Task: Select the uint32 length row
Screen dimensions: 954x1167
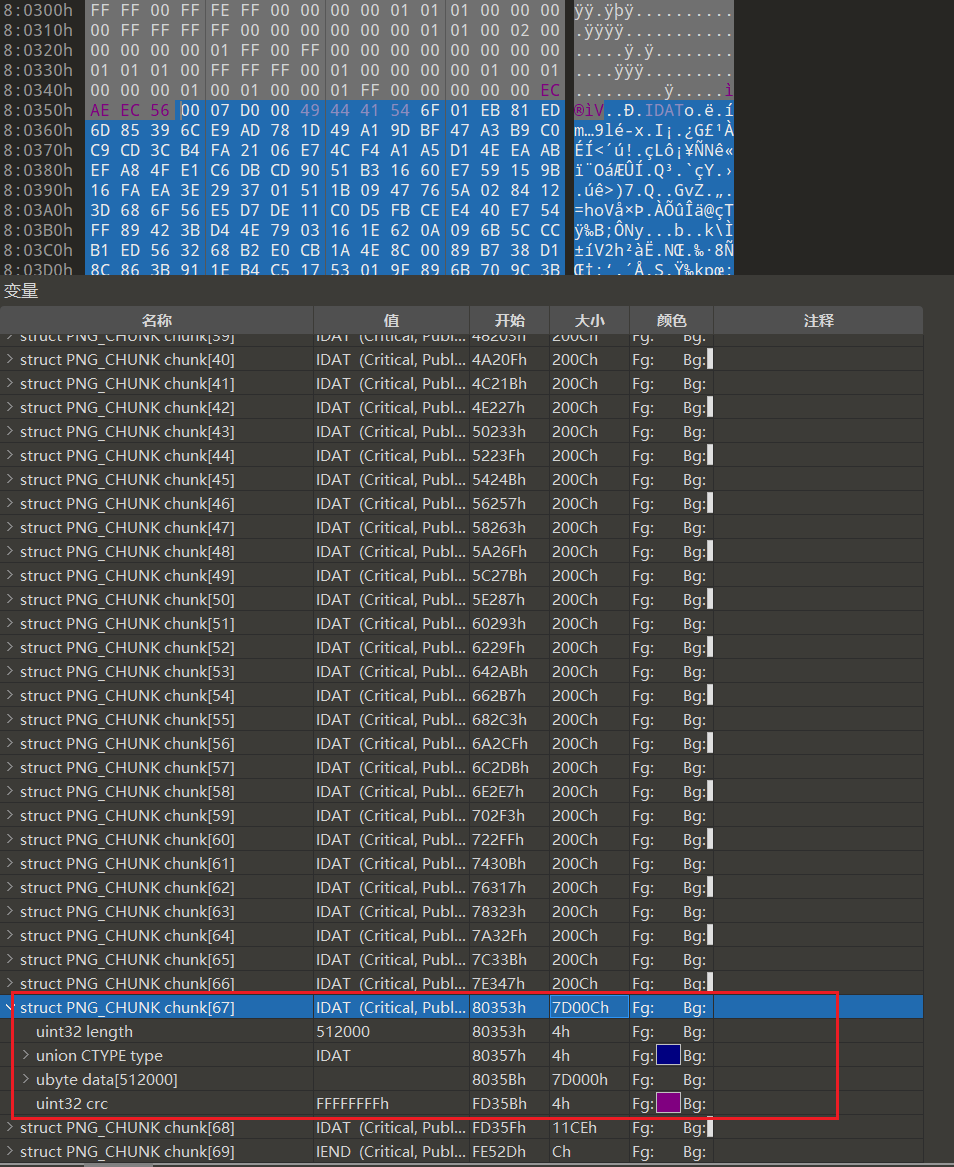Action: [461, 1032]
